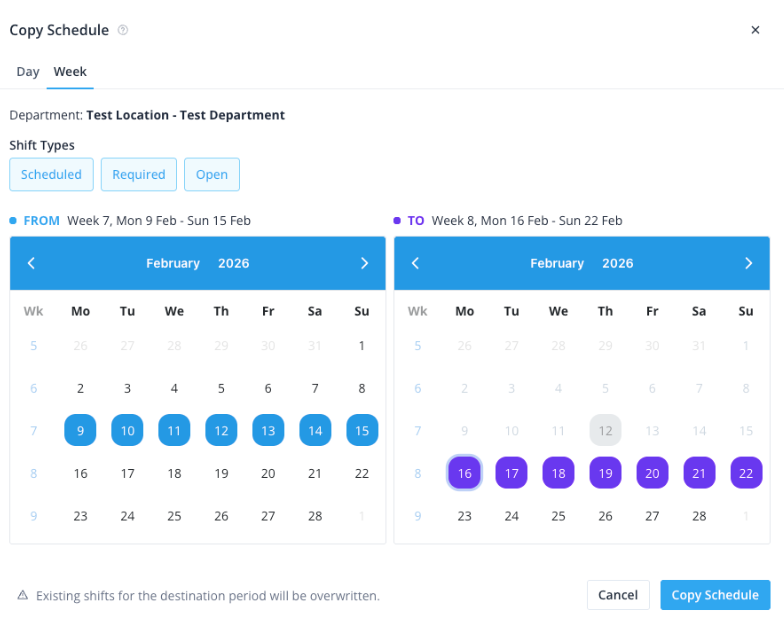The height and width of the screenshot is (624, 784).
Task: Close the Copy Schedule dialog
Action: (755, 30)
